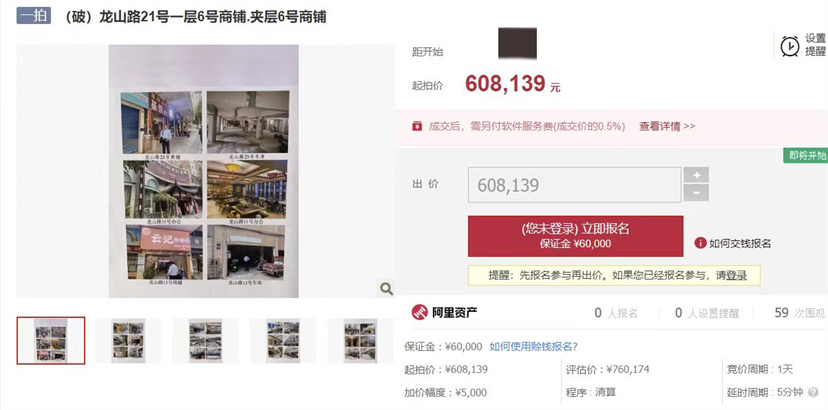The width and height of the screenshot is (828, 410).
Task: Click the help icon next to 延时周期
Action: pos(814,393)
